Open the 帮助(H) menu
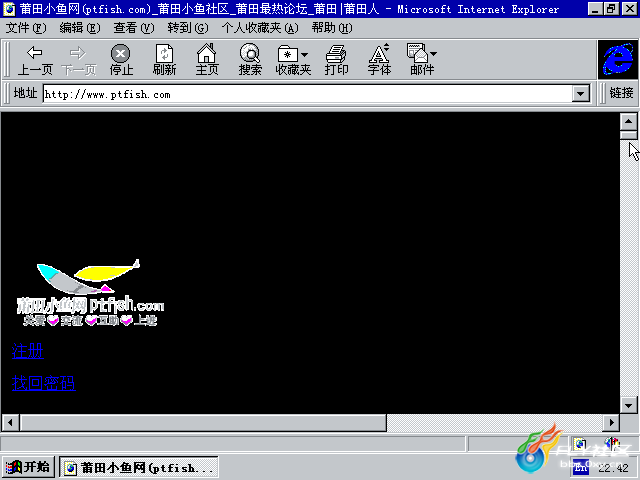This screenshot has width=640, height=480. [331, 28]
